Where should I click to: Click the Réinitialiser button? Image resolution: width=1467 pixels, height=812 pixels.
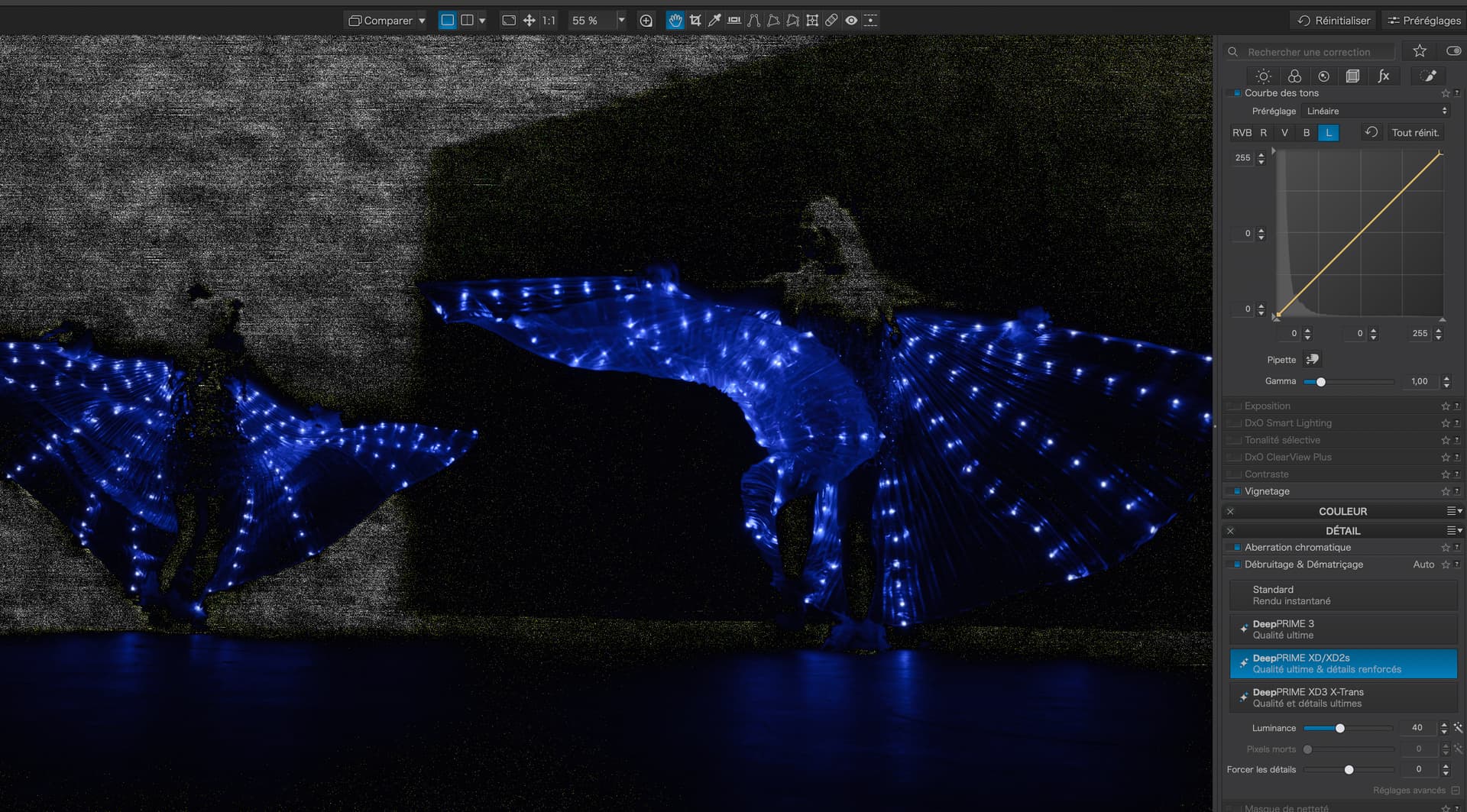click(x=1334, y=21)
